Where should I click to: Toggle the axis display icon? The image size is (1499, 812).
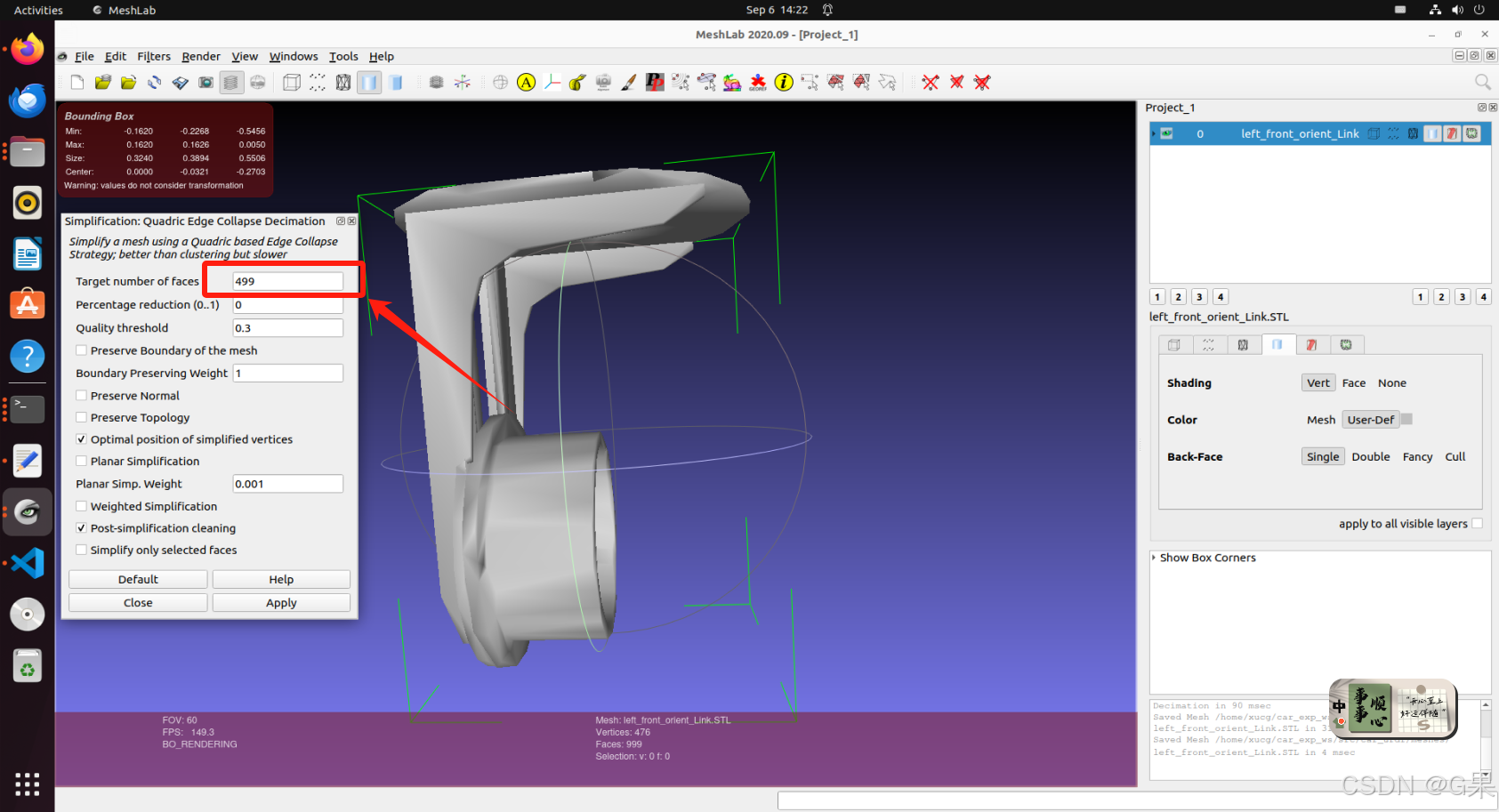pos(463,83)
